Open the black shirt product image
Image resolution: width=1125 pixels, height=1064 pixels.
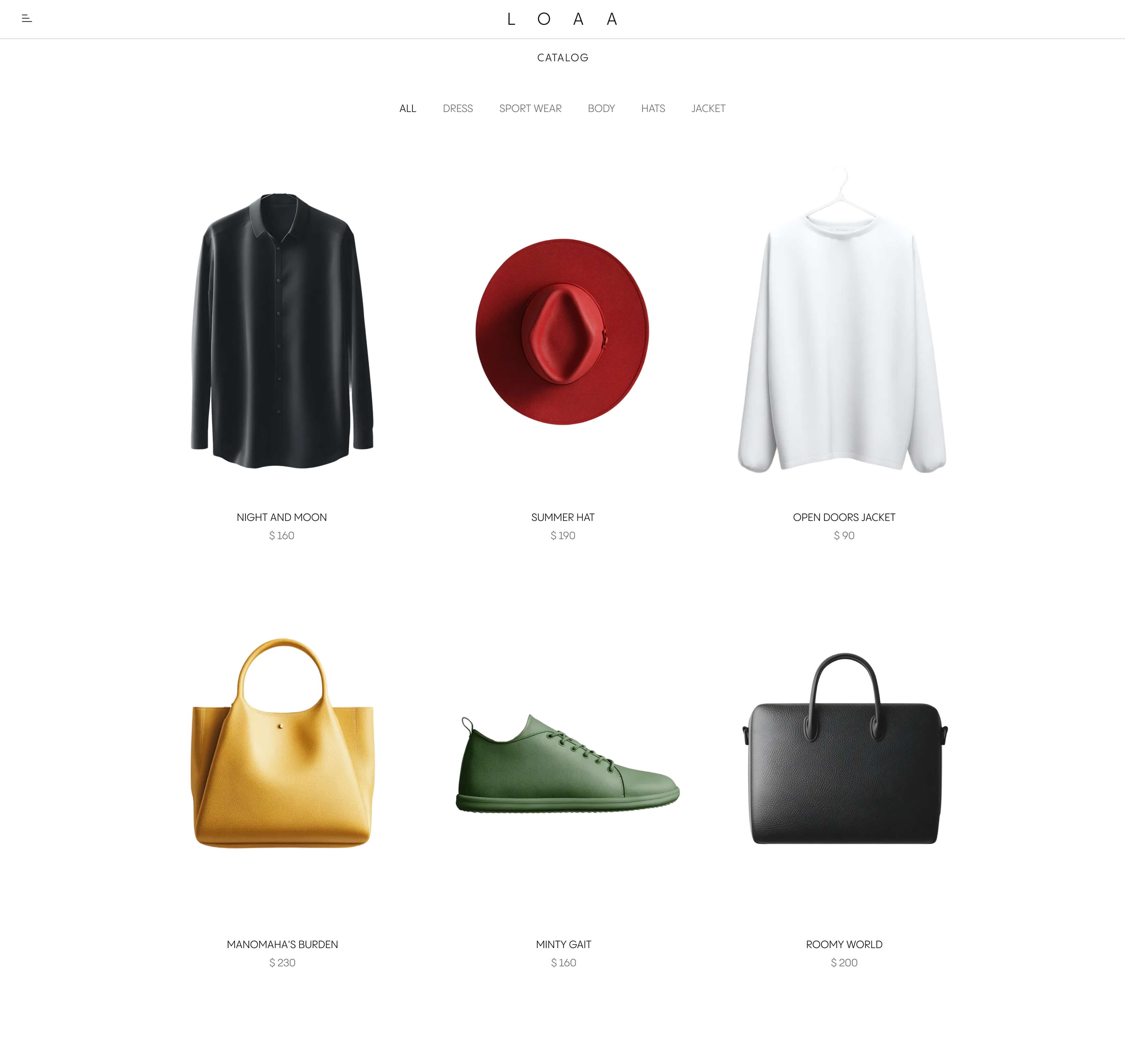point(282,331)
